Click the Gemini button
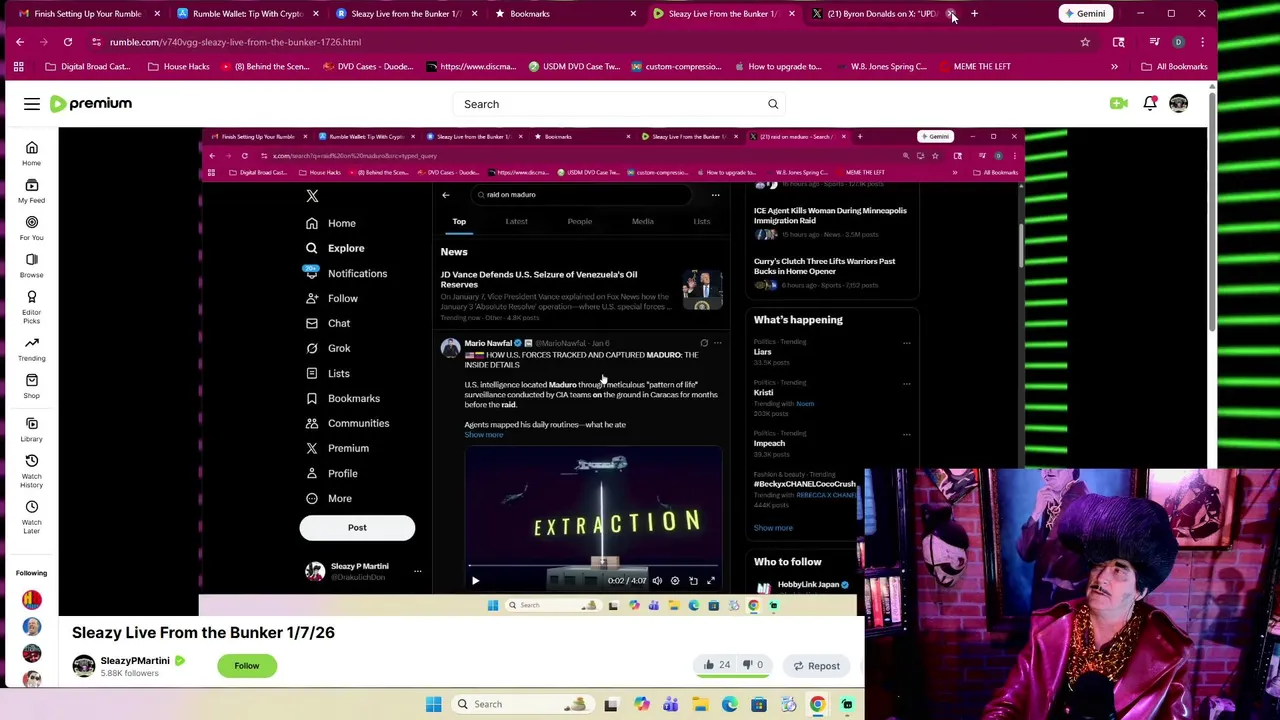 [x=1085, y=14]
